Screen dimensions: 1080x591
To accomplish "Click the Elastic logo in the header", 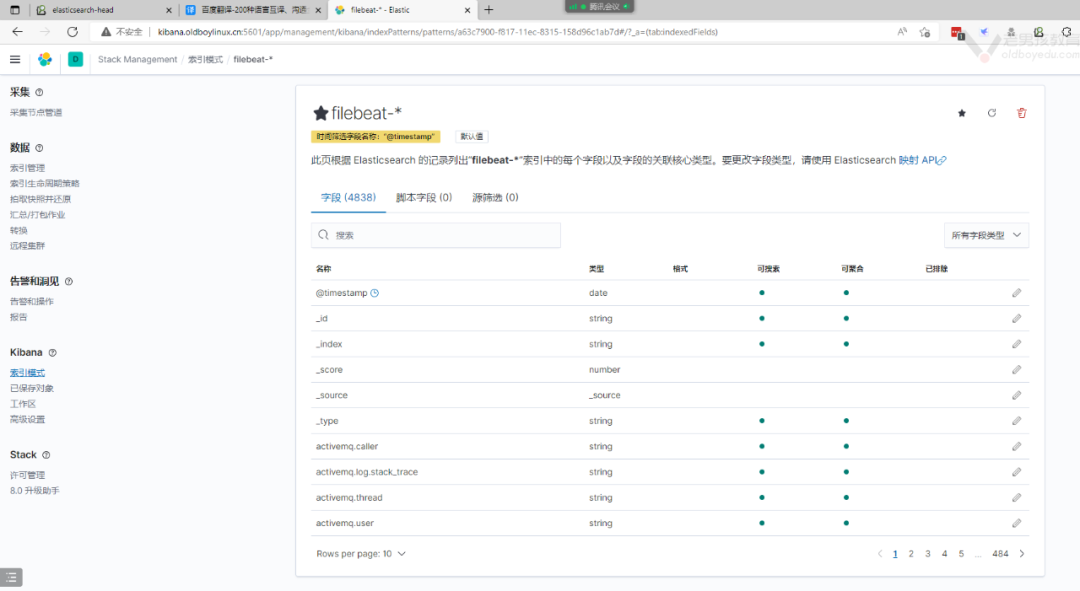I will [x=45, y=60].
